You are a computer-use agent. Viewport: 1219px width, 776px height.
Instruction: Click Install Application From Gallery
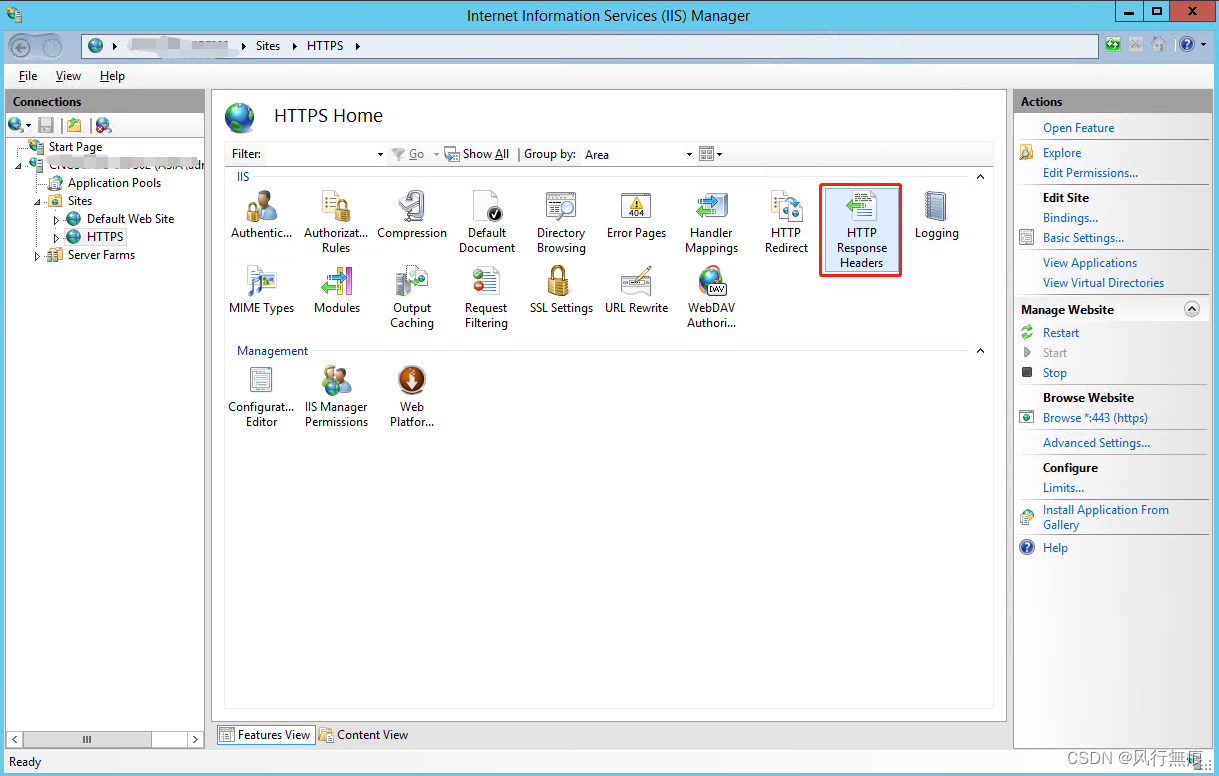click(x=1105, y=517)
